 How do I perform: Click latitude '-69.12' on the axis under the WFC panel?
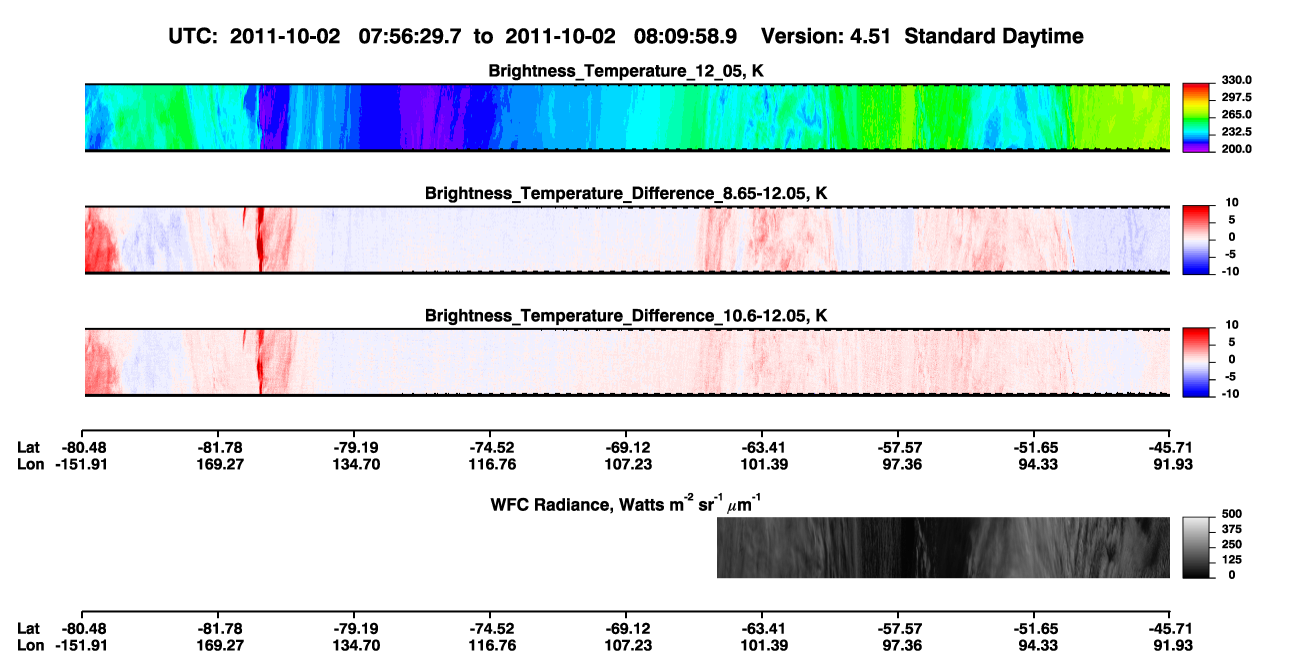pos(628,629)
